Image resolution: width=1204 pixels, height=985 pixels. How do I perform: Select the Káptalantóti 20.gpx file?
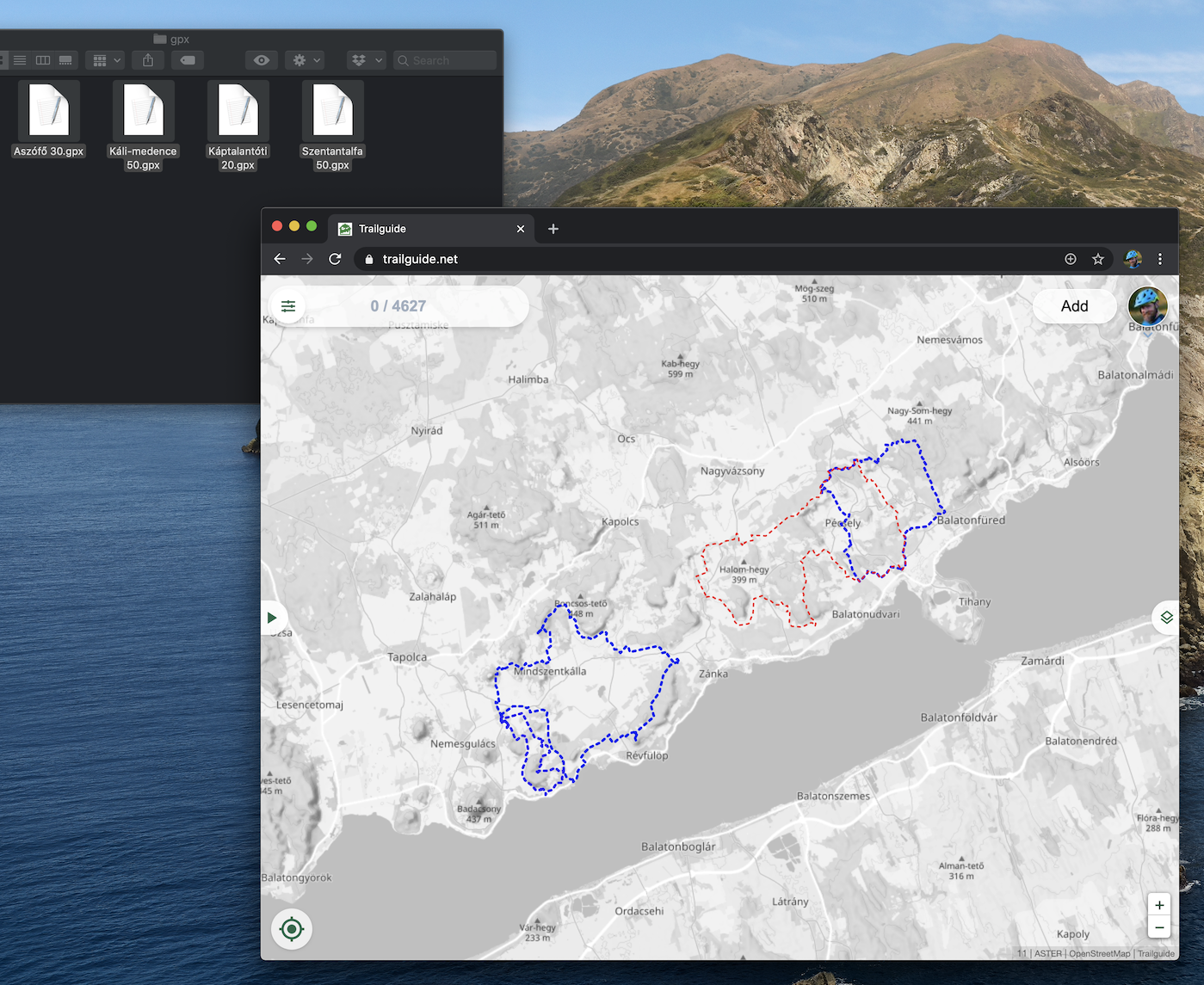pyautogui.click(x=238, y=126)
